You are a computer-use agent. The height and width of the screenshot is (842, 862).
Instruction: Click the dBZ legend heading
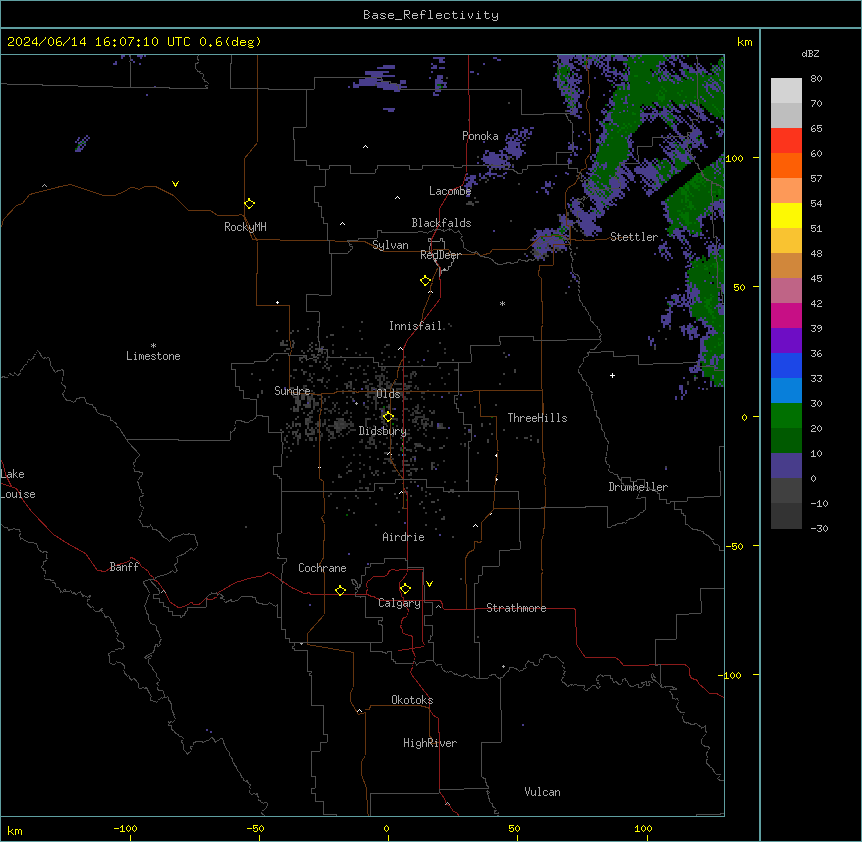click(810, 53)
